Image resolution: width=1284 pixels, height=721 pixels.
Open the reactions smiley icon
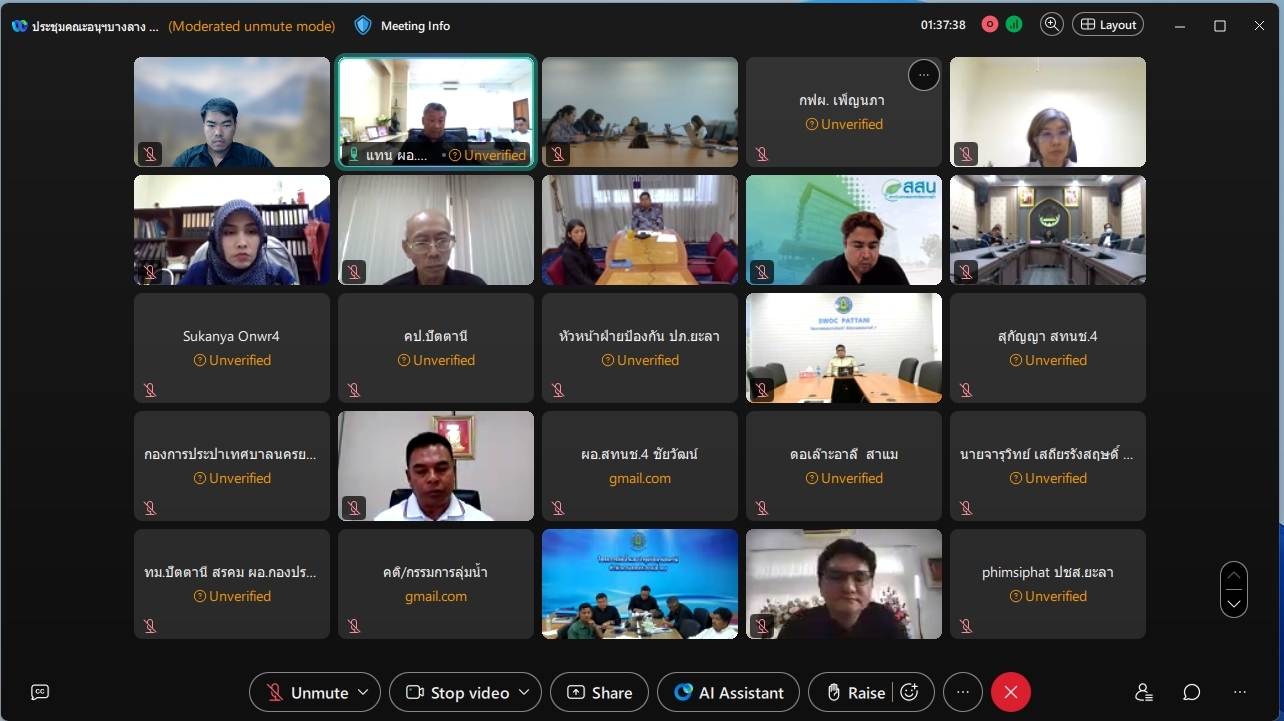click(x=909, y=692)
